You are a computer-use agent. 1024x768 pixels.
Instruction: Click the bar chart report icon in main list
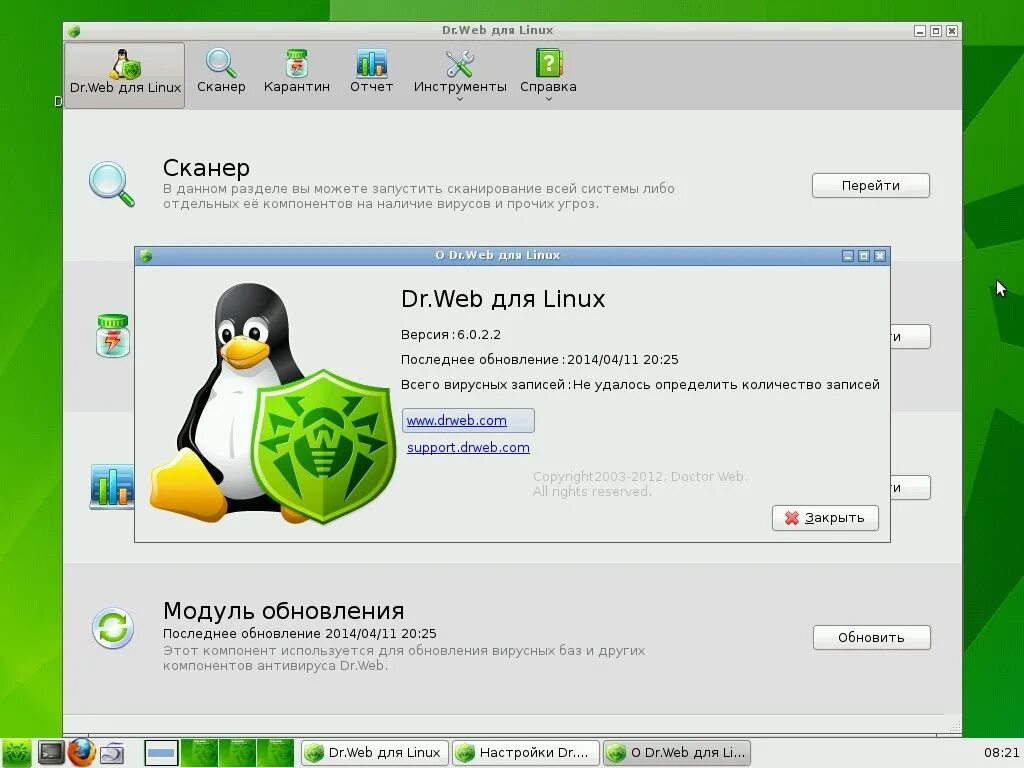(x=112, y=487)
